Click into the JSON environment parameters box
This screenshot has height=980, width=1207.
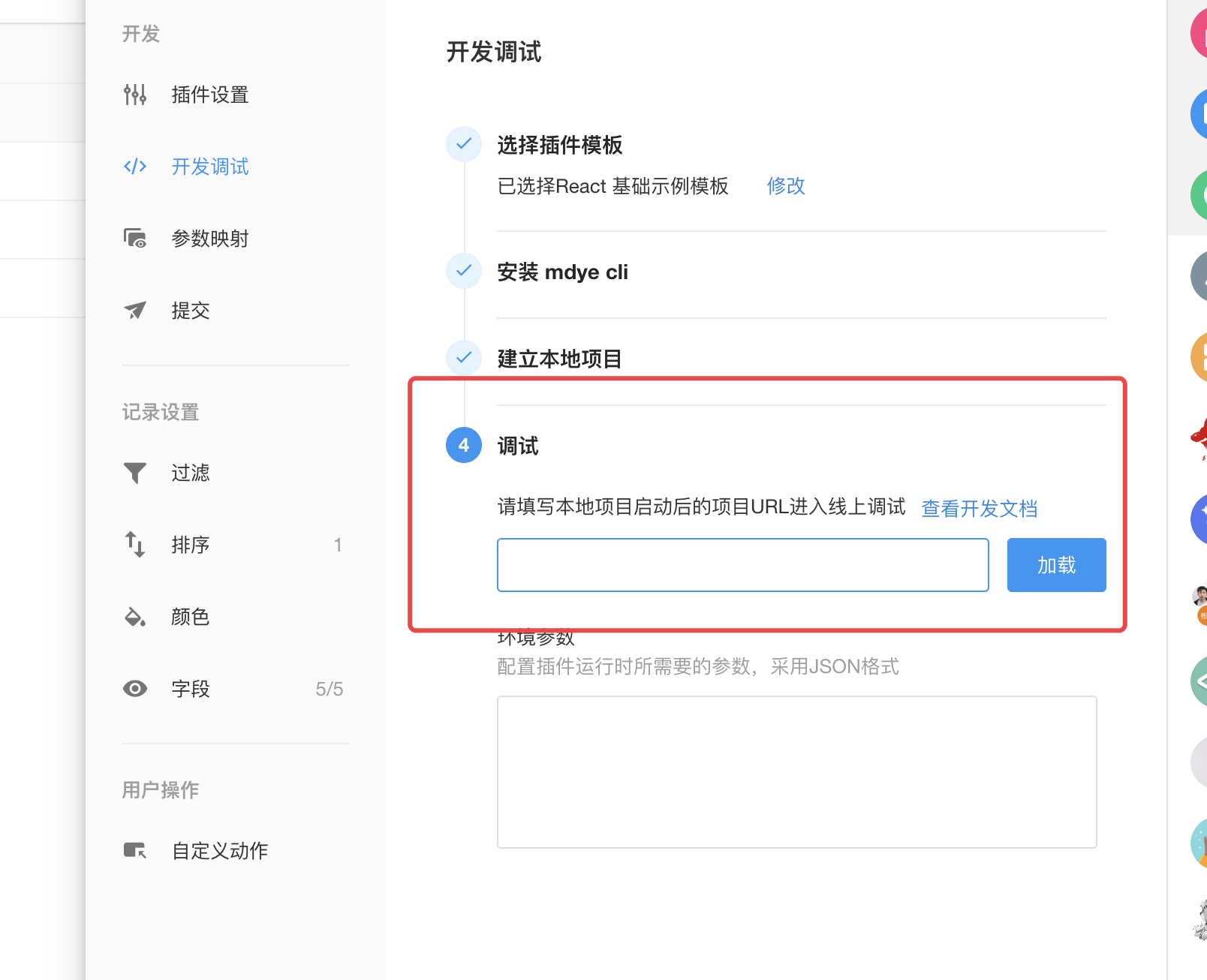click(796, 772)
